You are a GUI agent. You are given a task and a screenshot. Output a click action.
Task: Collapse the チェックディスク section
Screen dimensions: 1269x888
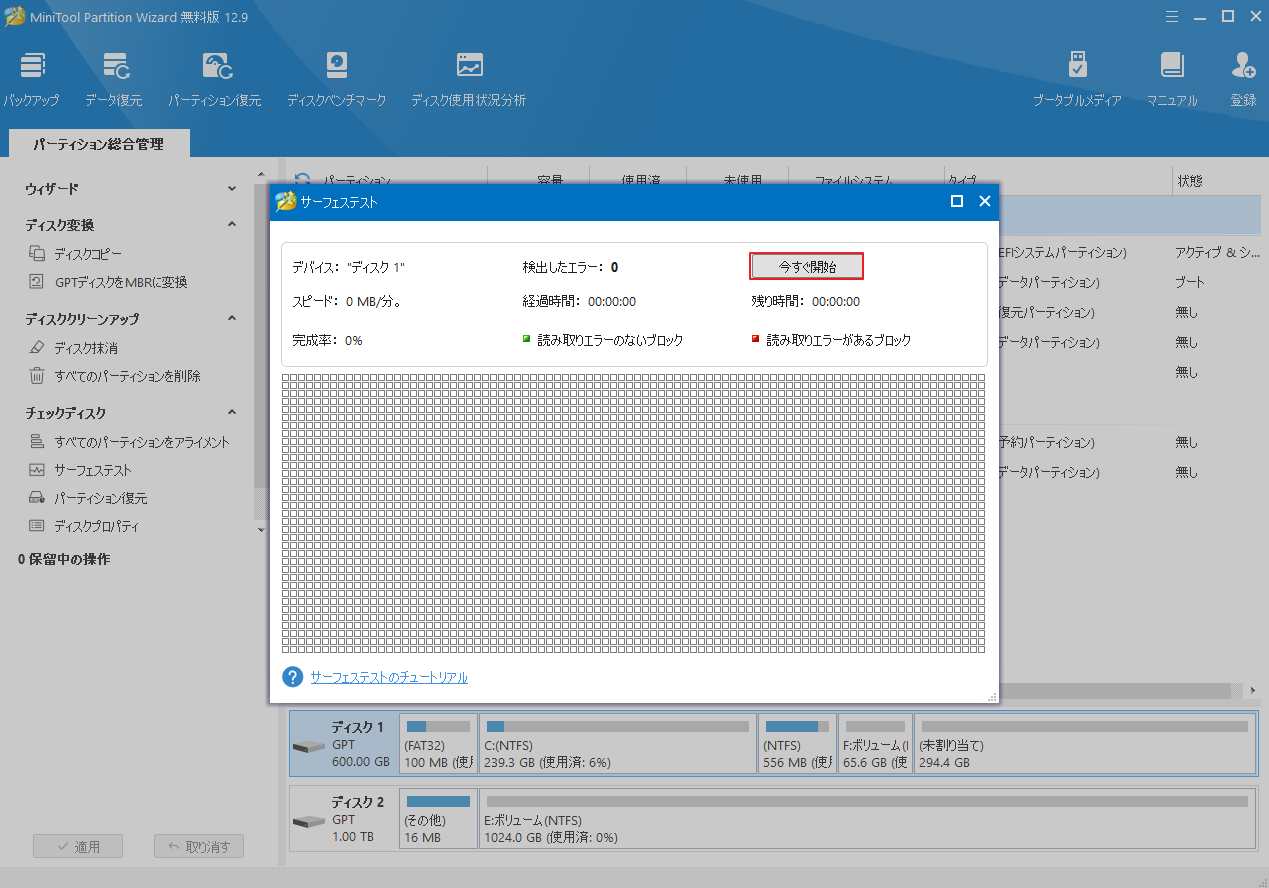[232, 413]
